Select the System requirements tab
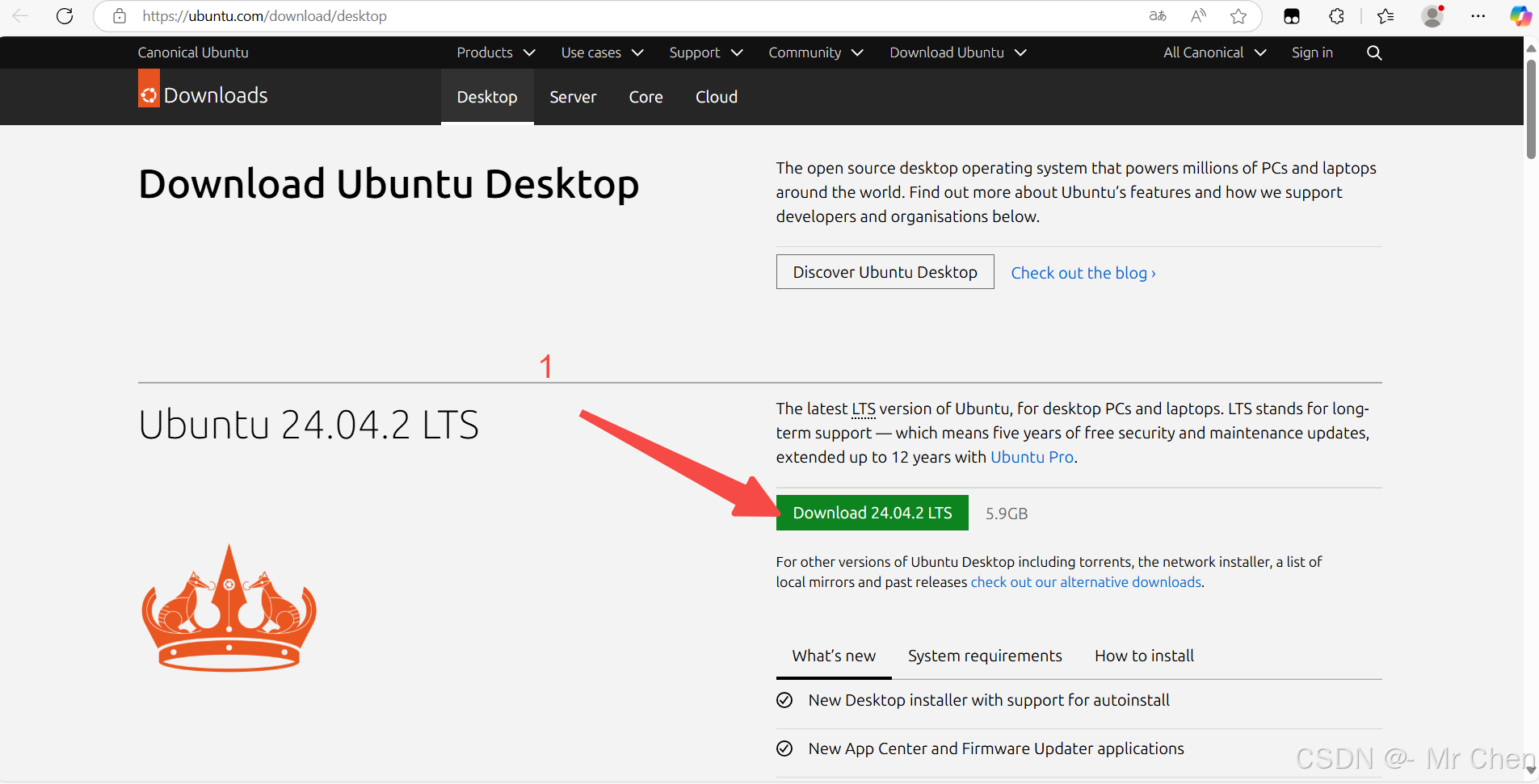The image size is (1539, 784). (985, 656)
